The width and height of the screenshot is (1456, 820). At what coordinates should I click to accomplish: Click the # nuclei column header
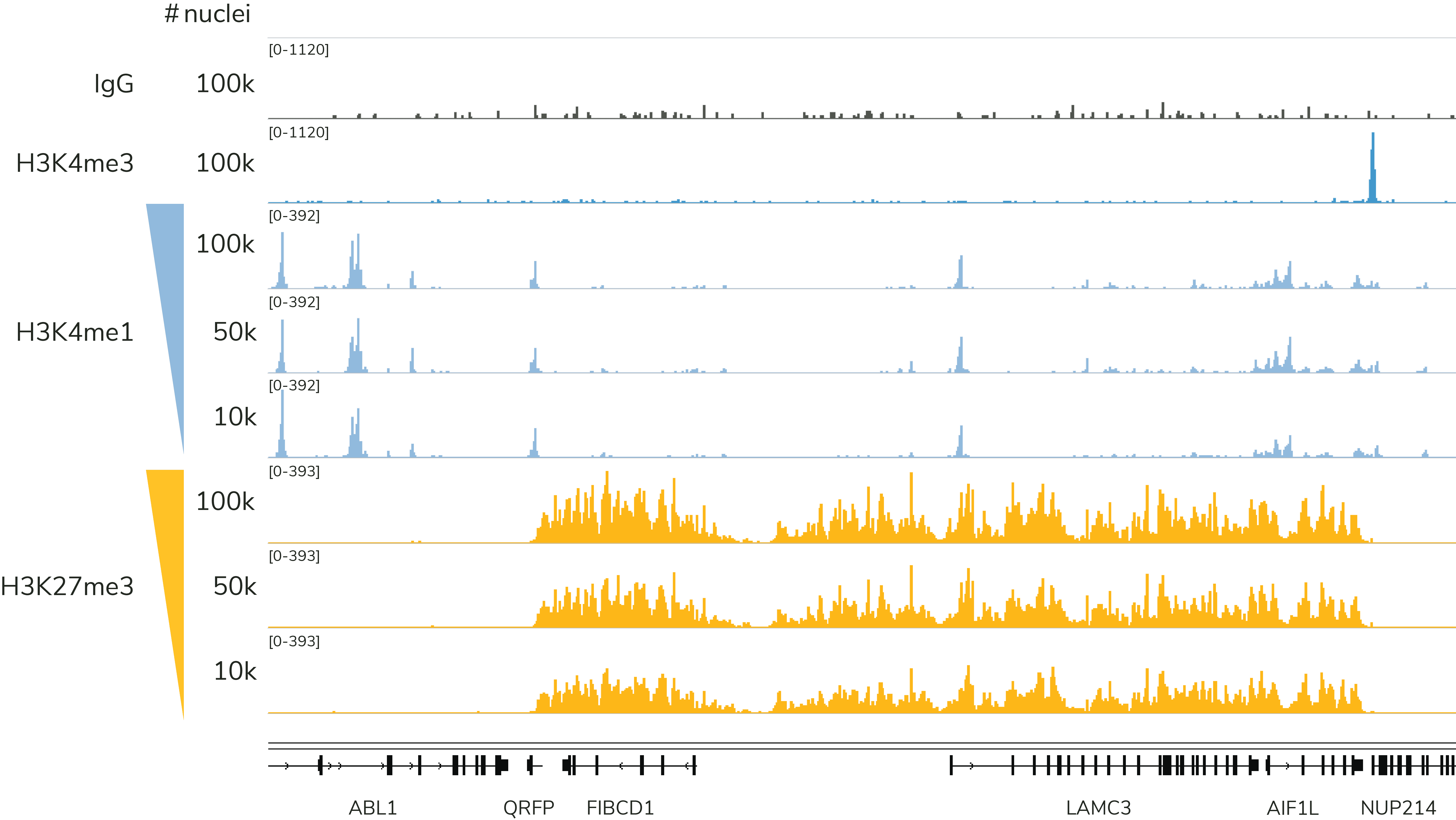click(x=207, y=14)
